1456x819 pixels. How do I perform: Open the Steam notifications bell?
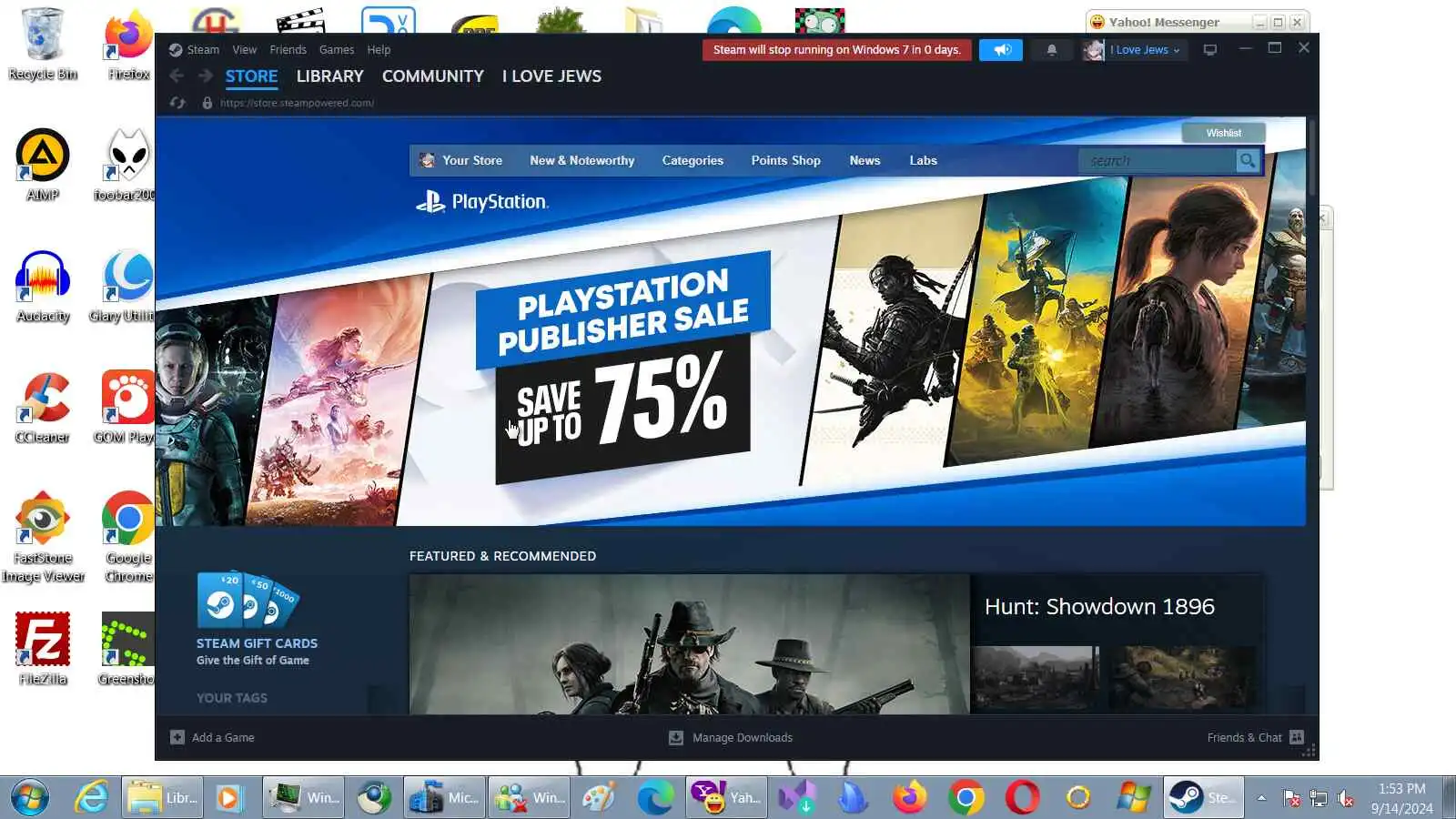(x=1052, y=50)
